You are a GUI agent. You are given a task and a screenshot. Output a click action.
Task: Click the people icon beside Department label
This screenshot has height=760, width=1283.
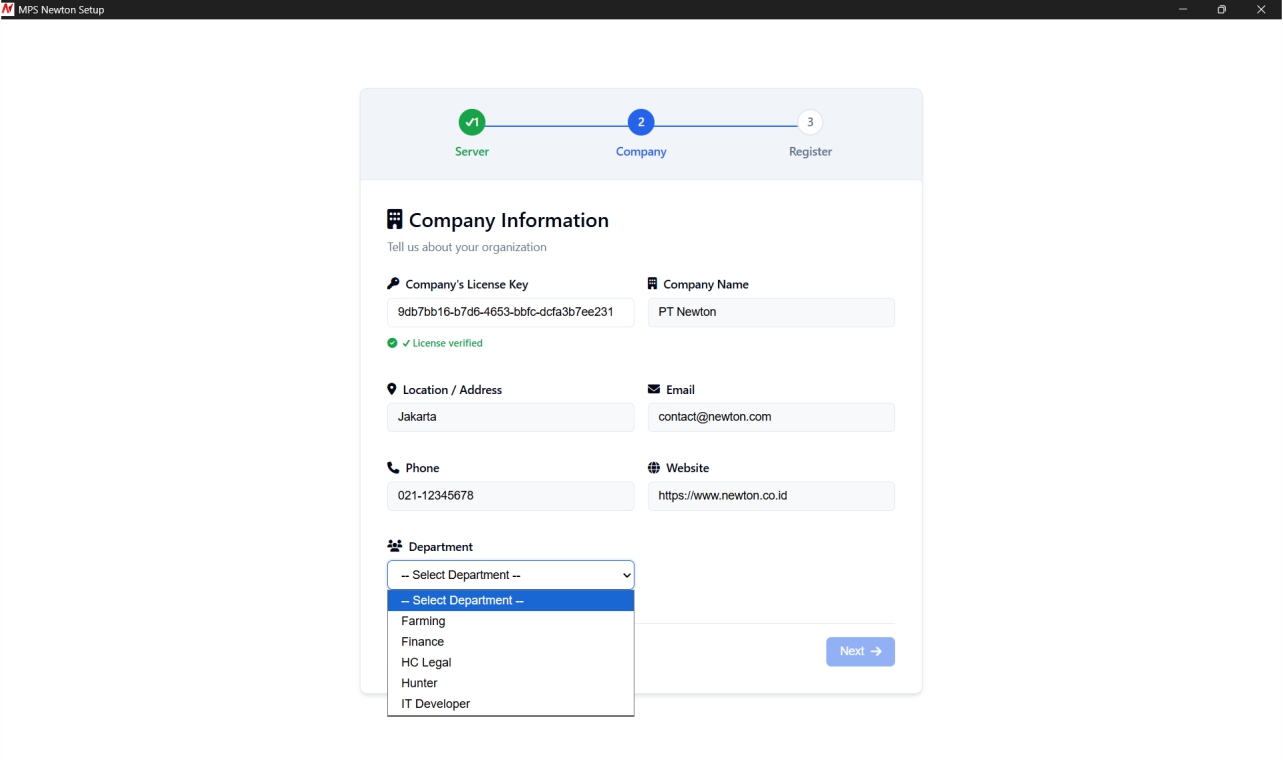pos(394,547)
